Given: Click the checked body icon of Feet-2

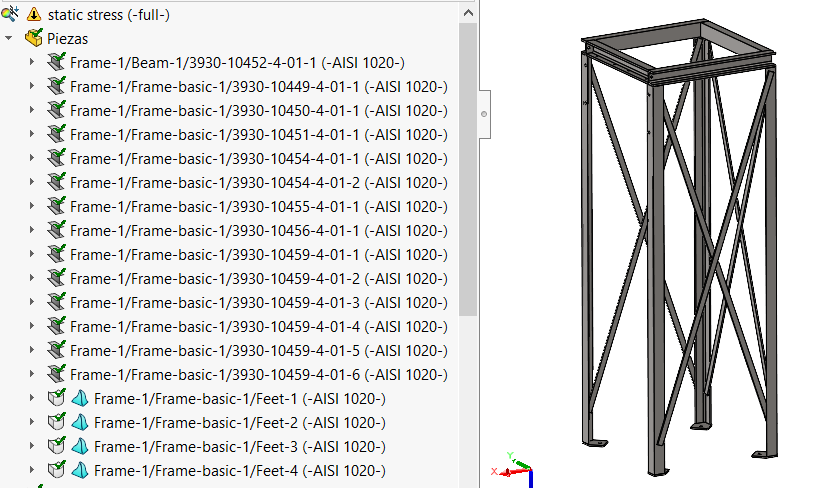Looking at the screenshot, I should coord(56,421).
